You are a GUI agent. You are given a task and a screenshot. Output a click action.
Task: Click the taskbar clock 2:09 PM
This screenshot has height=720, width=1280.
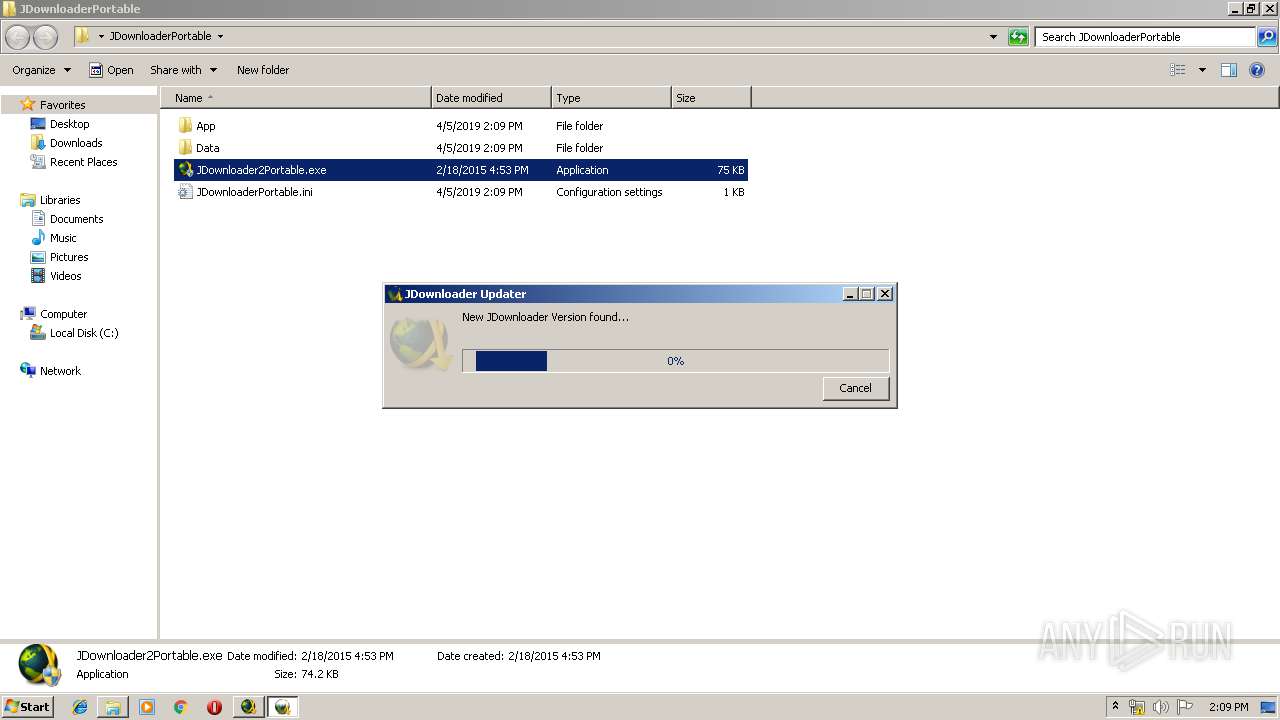click(1229, 707)
